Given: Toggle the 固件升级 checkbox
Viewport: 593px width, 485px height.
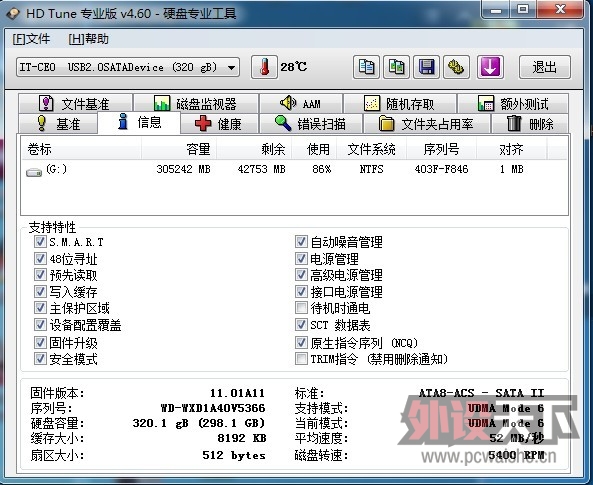Looking at the screenshot, I should coord(40,342).
